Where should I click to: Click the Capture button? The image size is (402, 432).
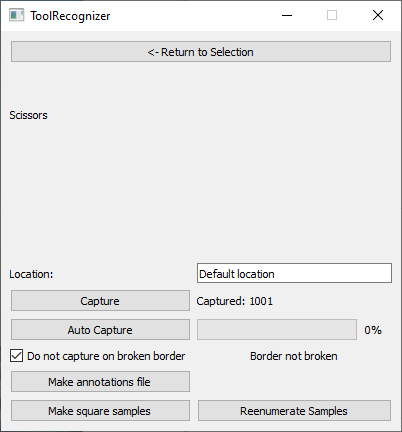click(100, 301)
